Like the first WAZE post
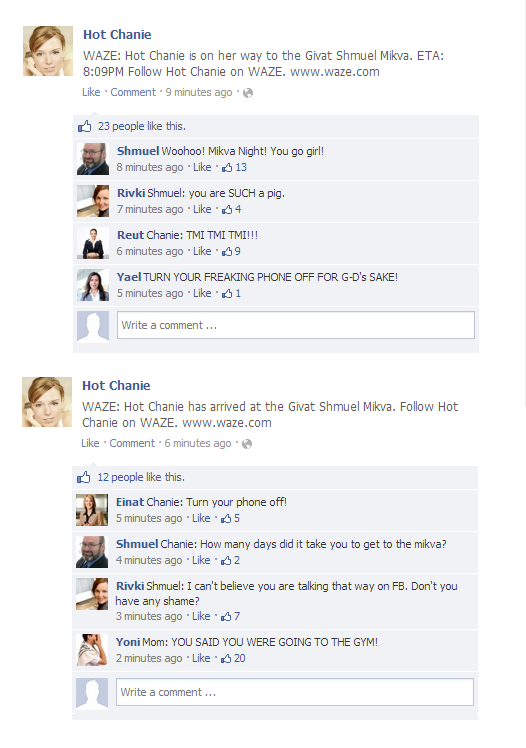The image size is (526, 748). tap(91, 92)
